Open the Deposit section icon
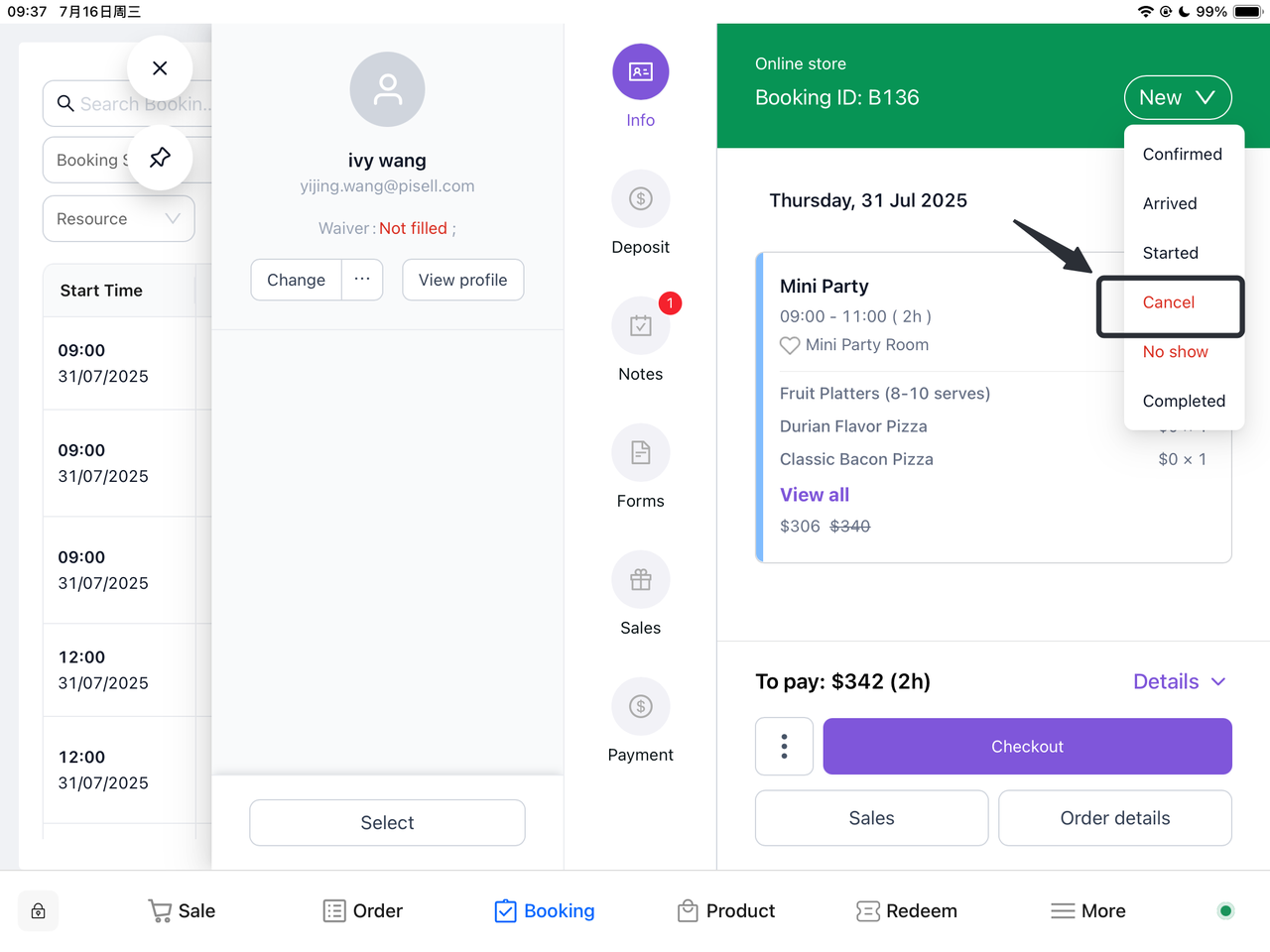Image resolution: width=1270 pixels, height=952 pixels. tap(641, 199)
